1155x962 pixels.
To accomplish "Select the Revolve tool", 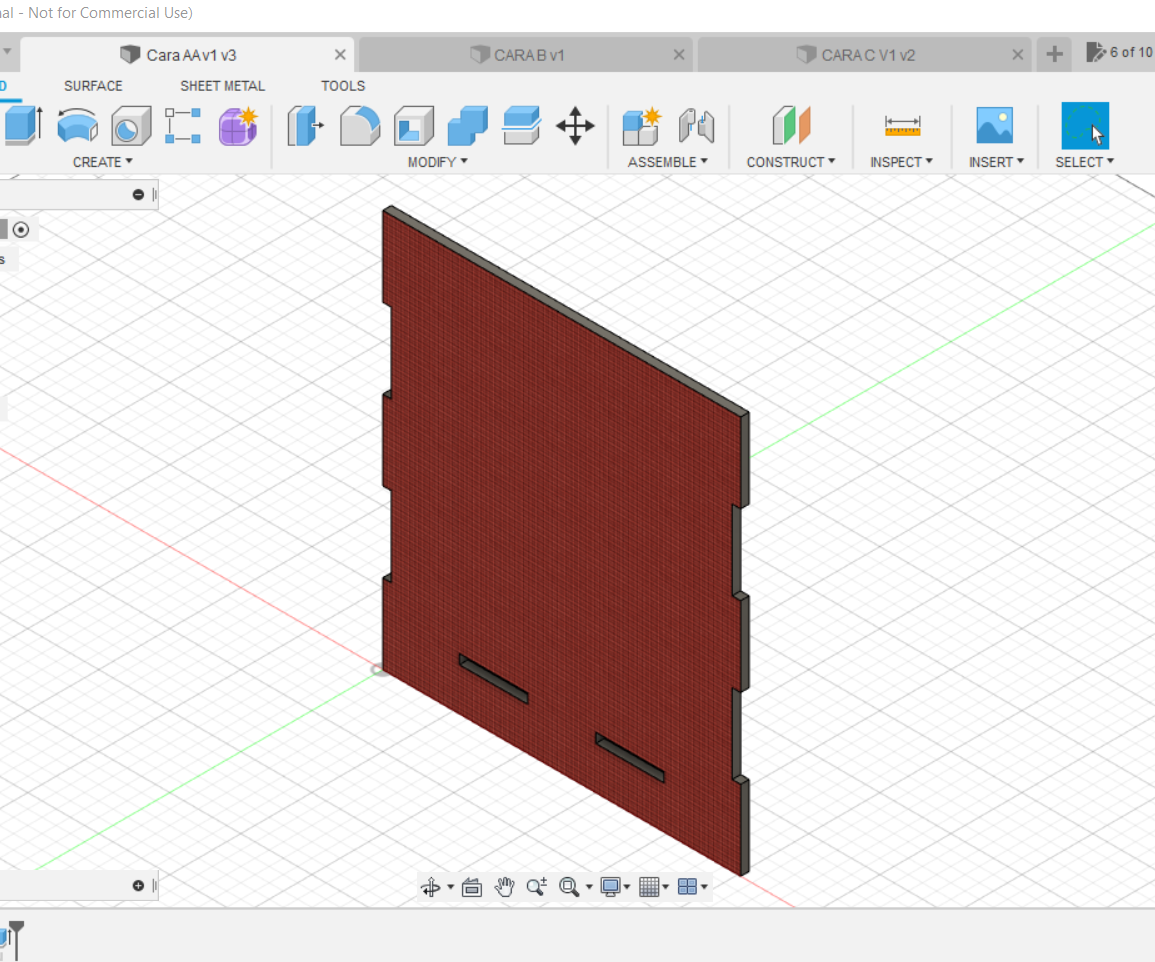I will pos(77,126).
